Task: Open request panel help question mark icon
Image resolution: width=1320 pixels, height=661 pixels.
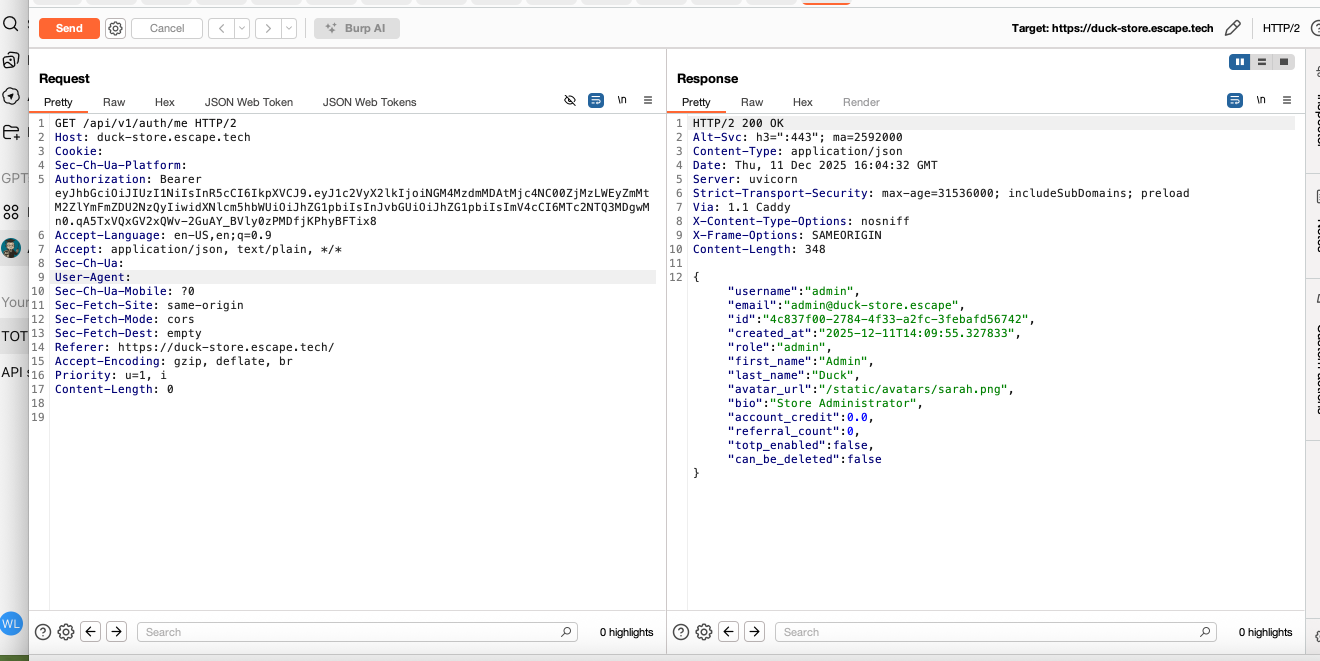Action: tap(42, 631)
